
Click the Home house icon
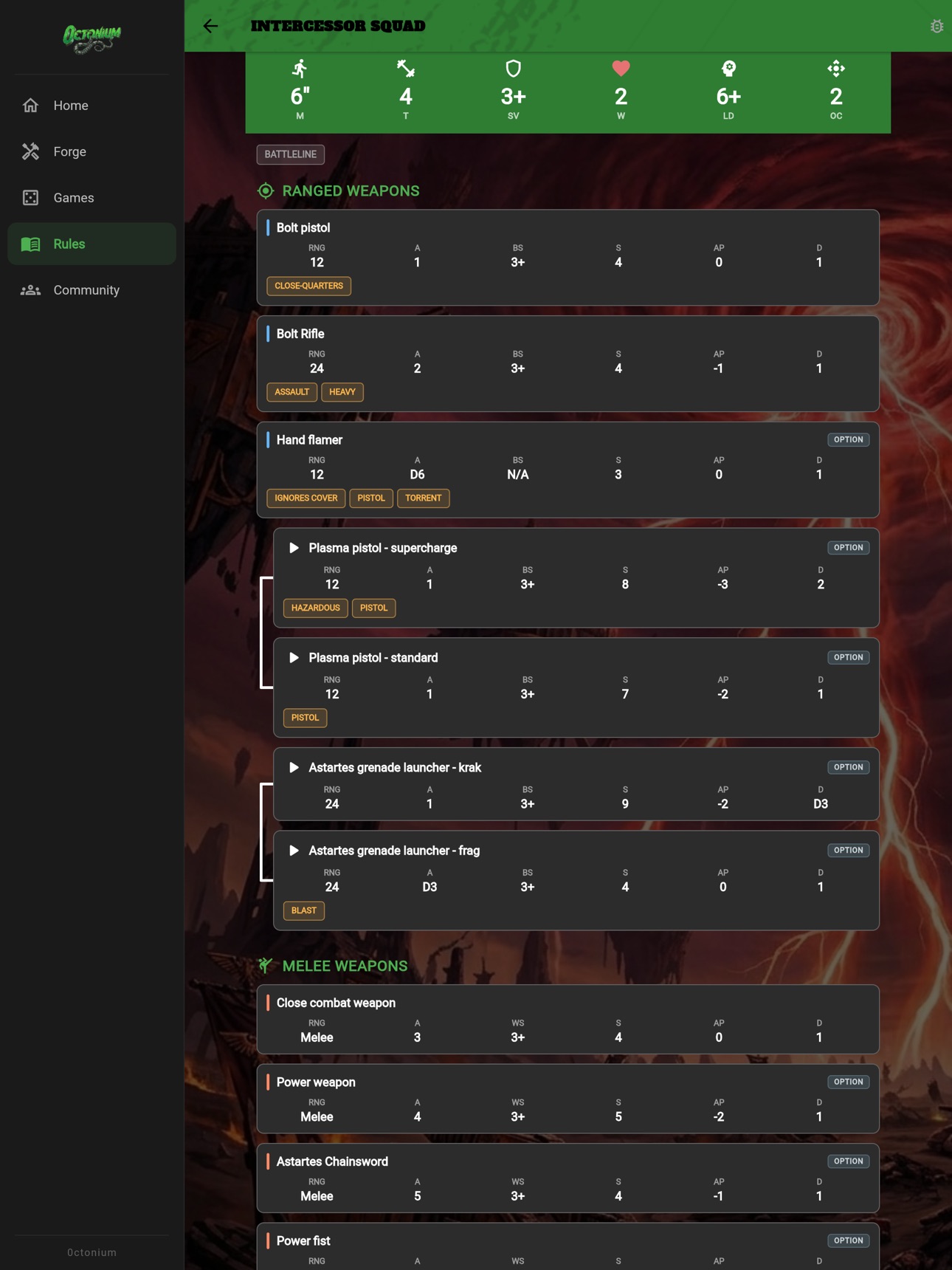tap(30, 106)
